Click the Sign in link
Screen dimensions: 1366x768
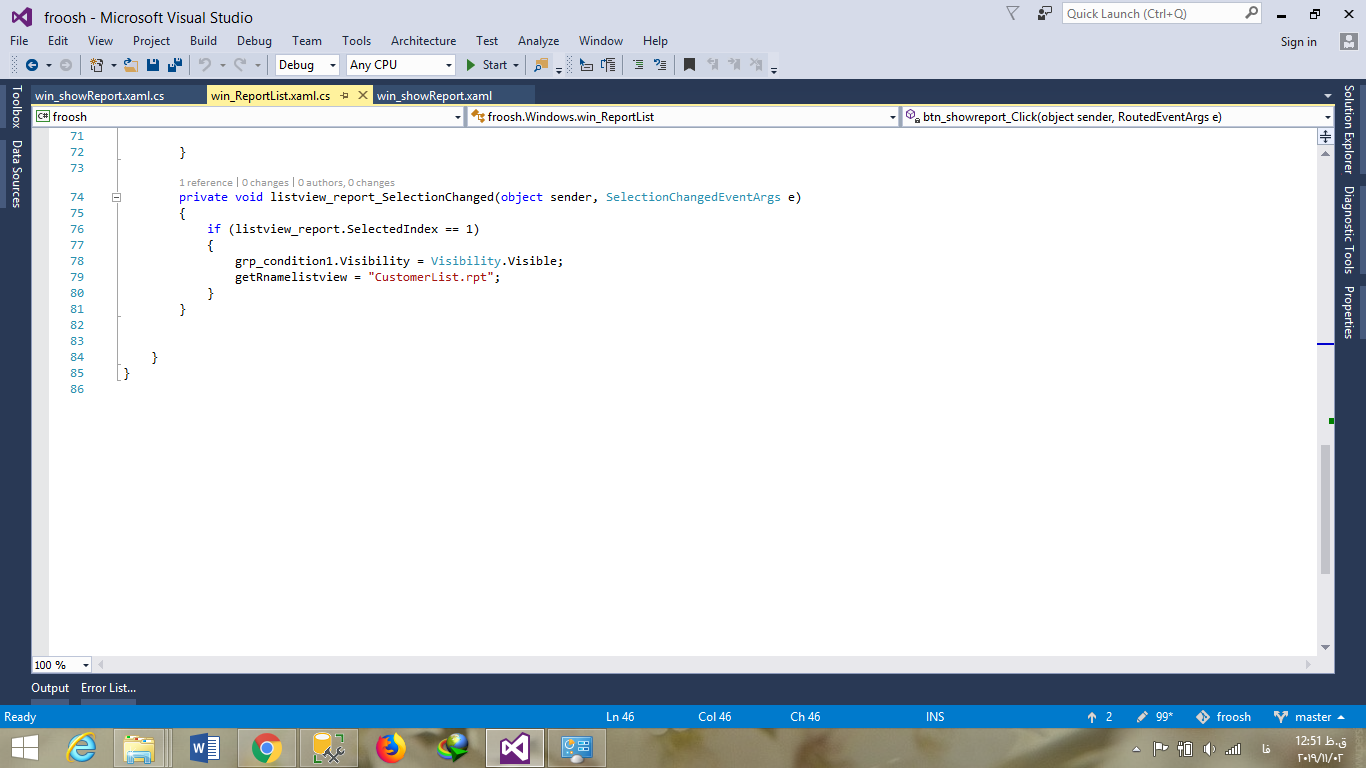(1298, 42)
